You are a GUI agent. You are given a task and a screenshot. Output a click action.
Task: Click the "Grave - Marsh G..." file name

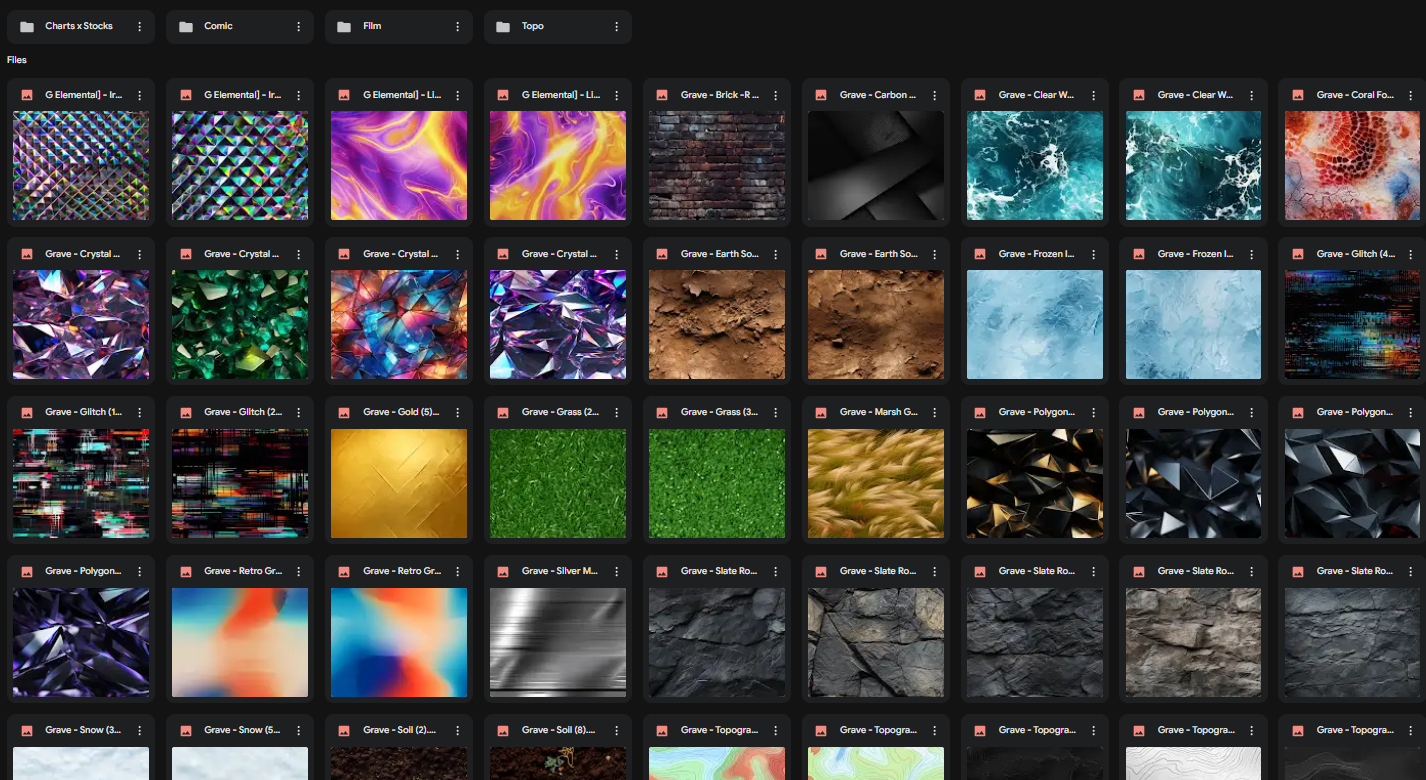[x=879, y=412]
